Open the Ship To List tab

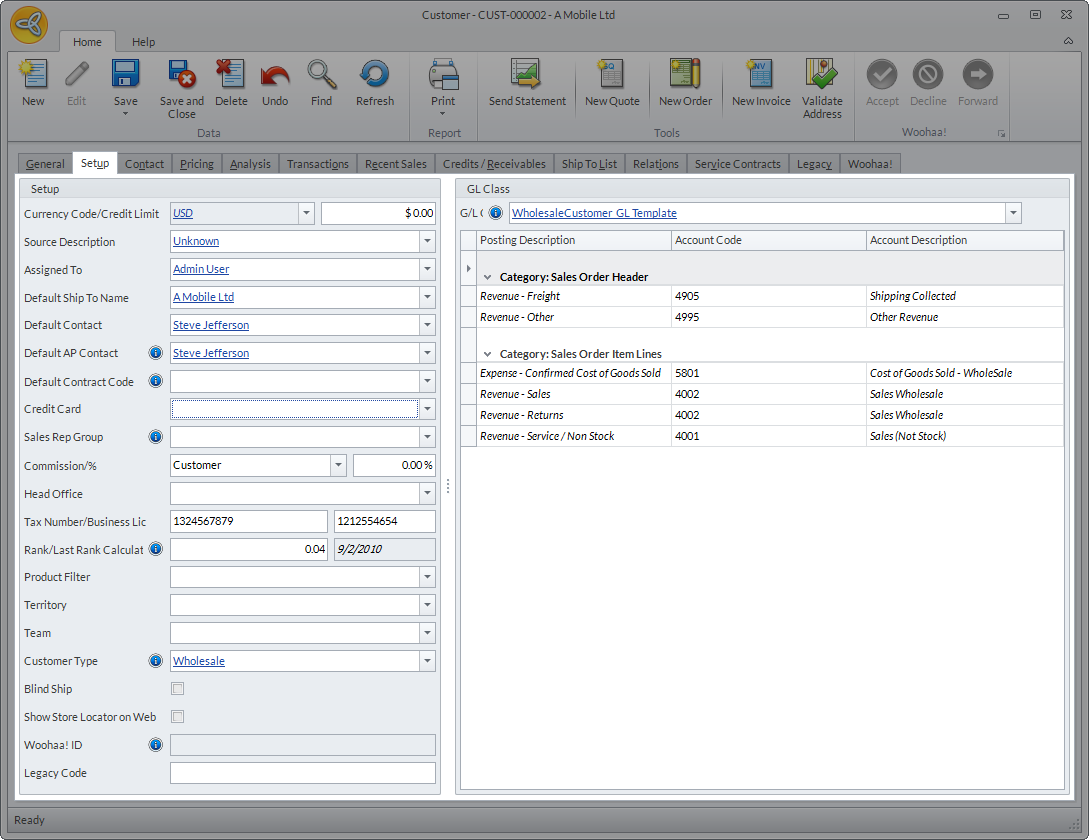[x=589, y=164]
